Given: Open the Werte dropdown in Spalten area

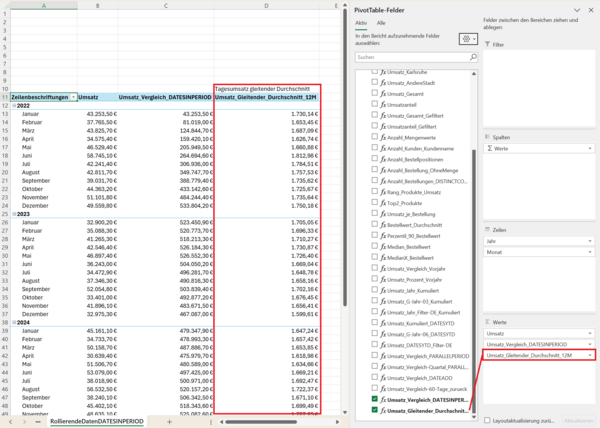Looking at the screenshot, I should click(591, 148).
